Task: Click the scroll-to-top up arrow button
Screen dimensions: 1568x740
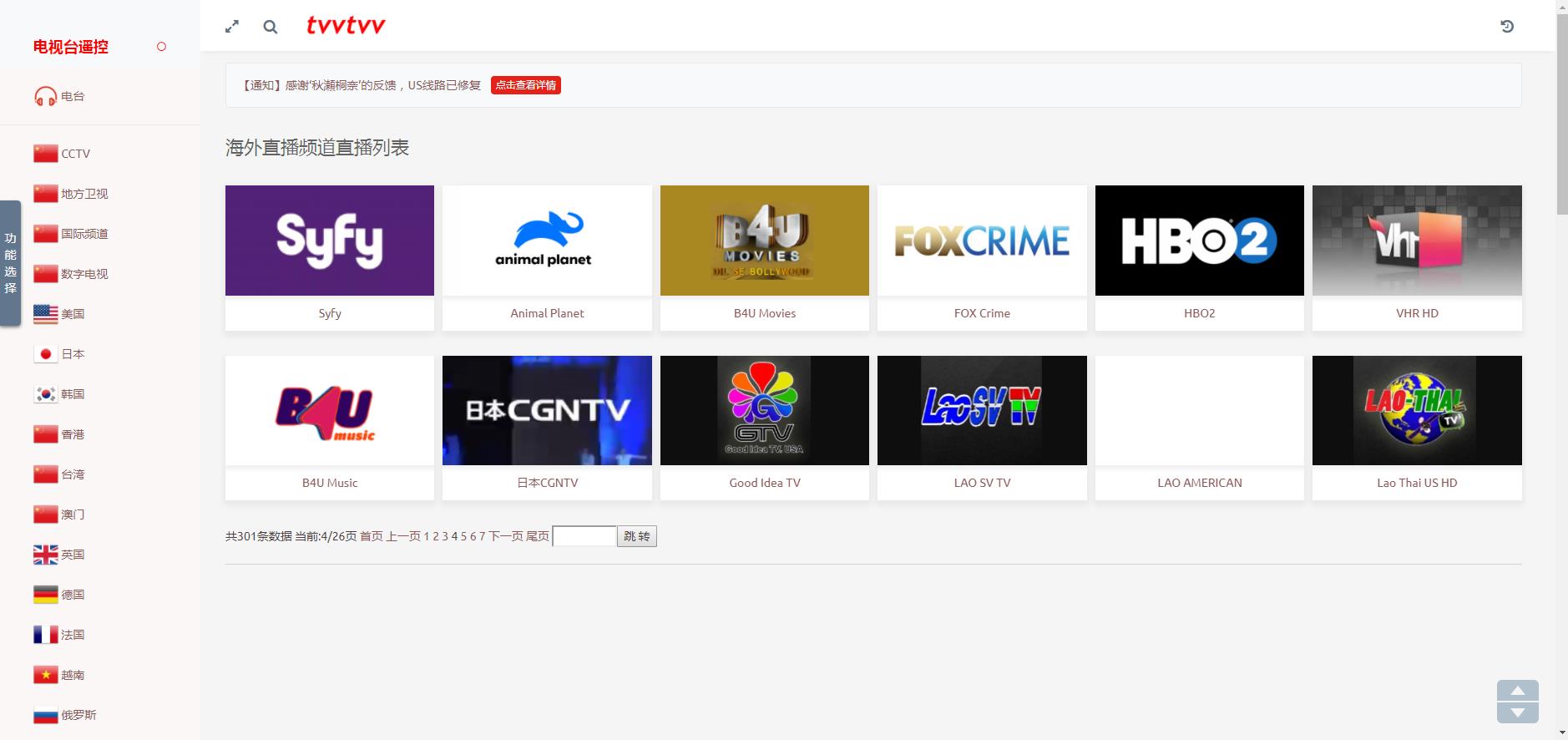Action: tap(1518, 691)
